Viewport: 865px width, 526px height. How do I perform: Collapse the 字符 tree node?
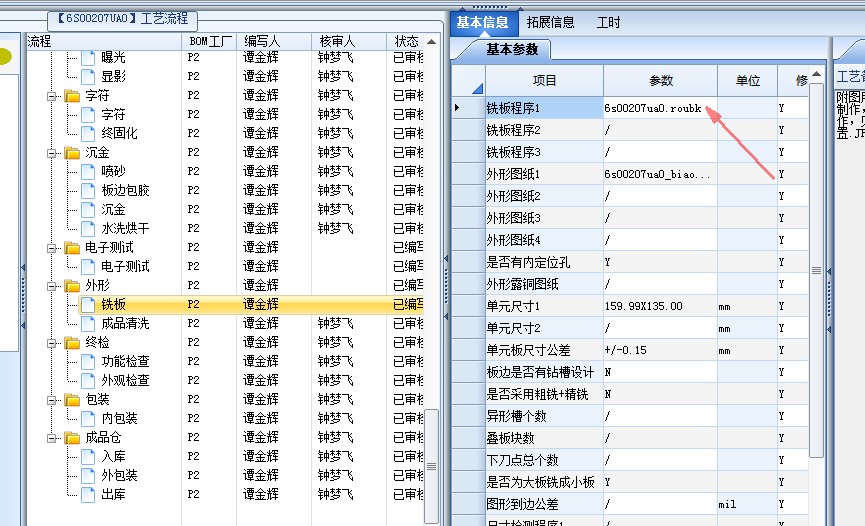52,96
